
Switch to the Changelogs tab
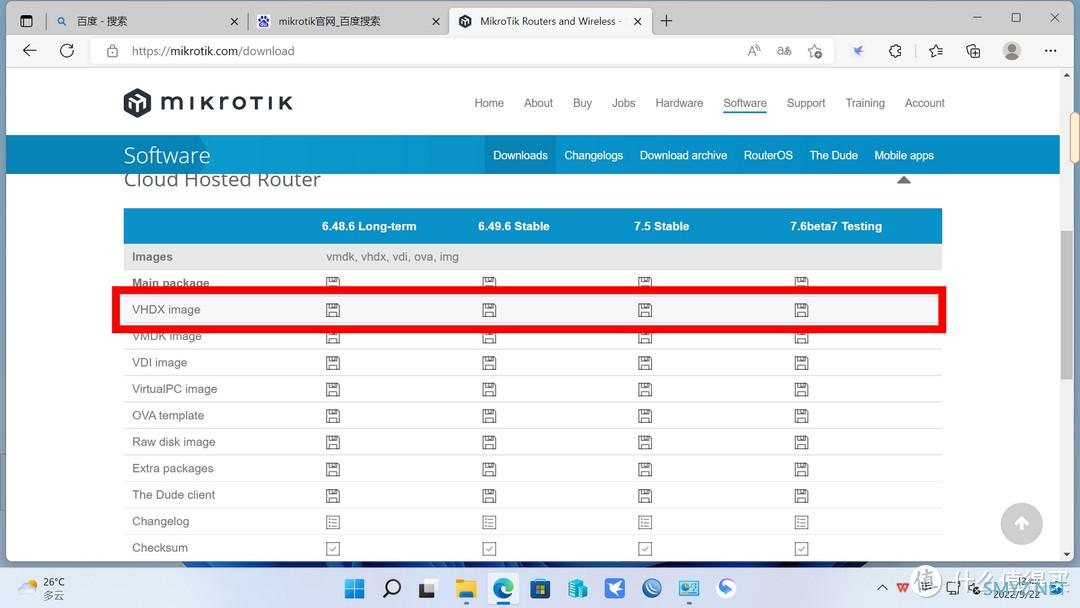(x=594, y=156)
